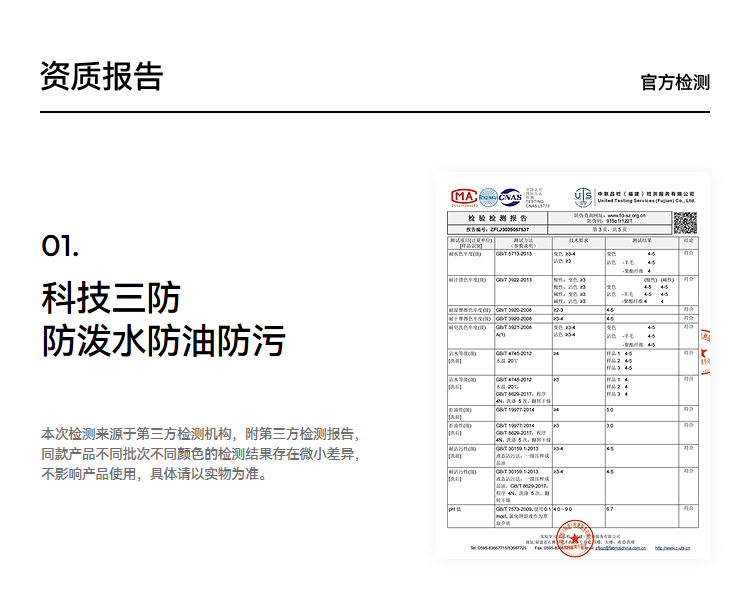
Task: Click the 防泼水防油防污 headline
Action: click(163, 341)
